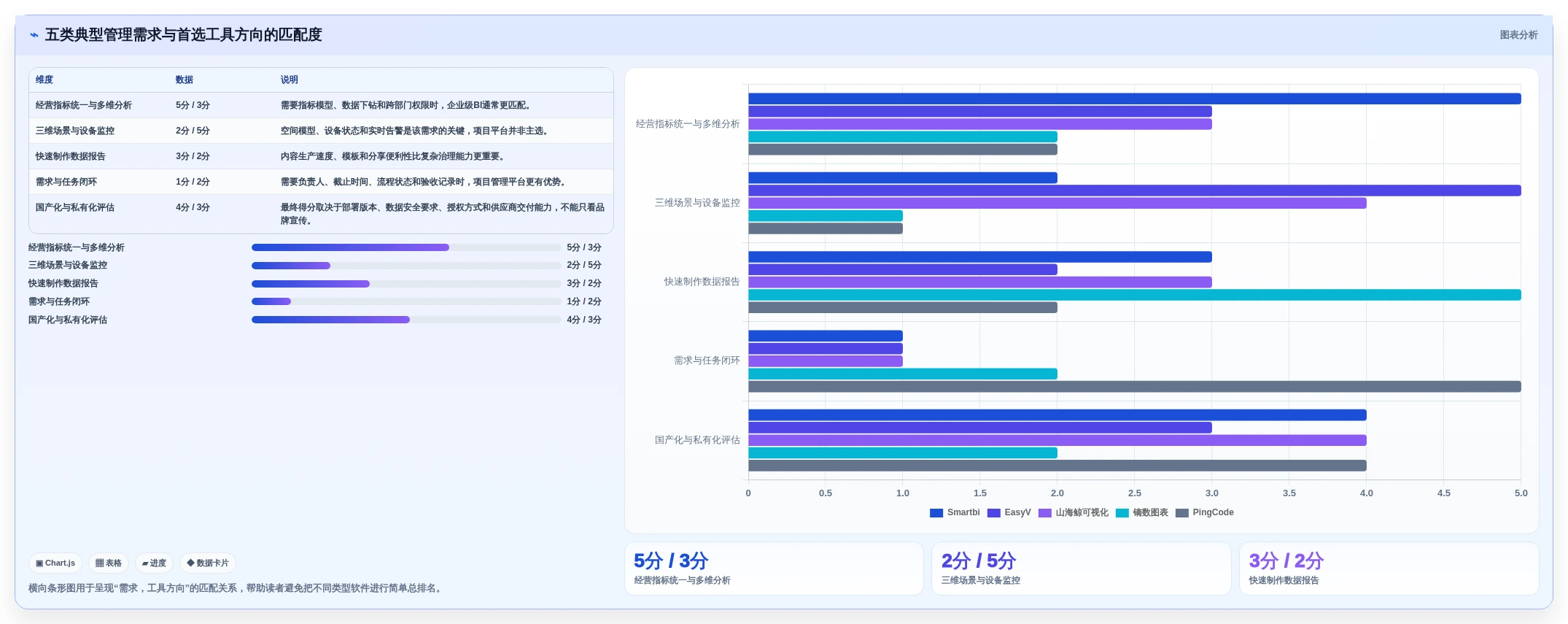Screen dimensions: 1568x624
Task: Click the 1分 / 2分 progress value label
Action: point(584,301)
